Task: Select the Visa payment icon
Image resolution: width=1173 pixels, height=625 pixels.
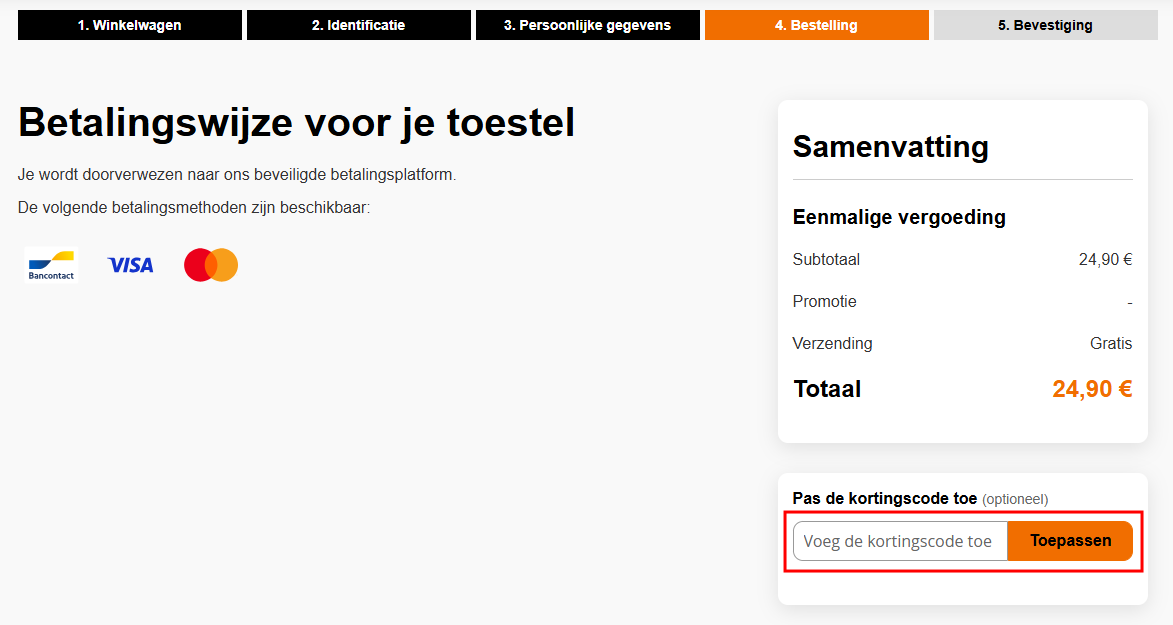Action: pyautogui.click(x=130, y=264)
